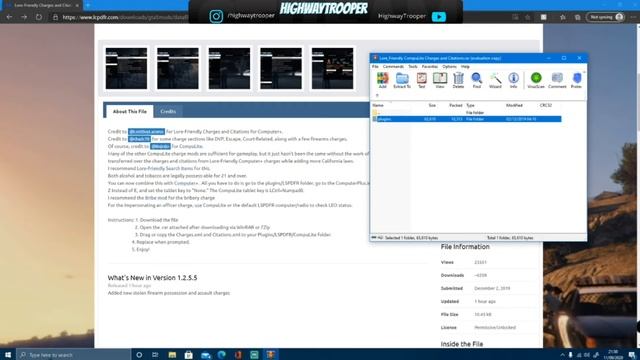Open the File menu in WinRAR
640x360 pixels.
[x=375, y=67]
